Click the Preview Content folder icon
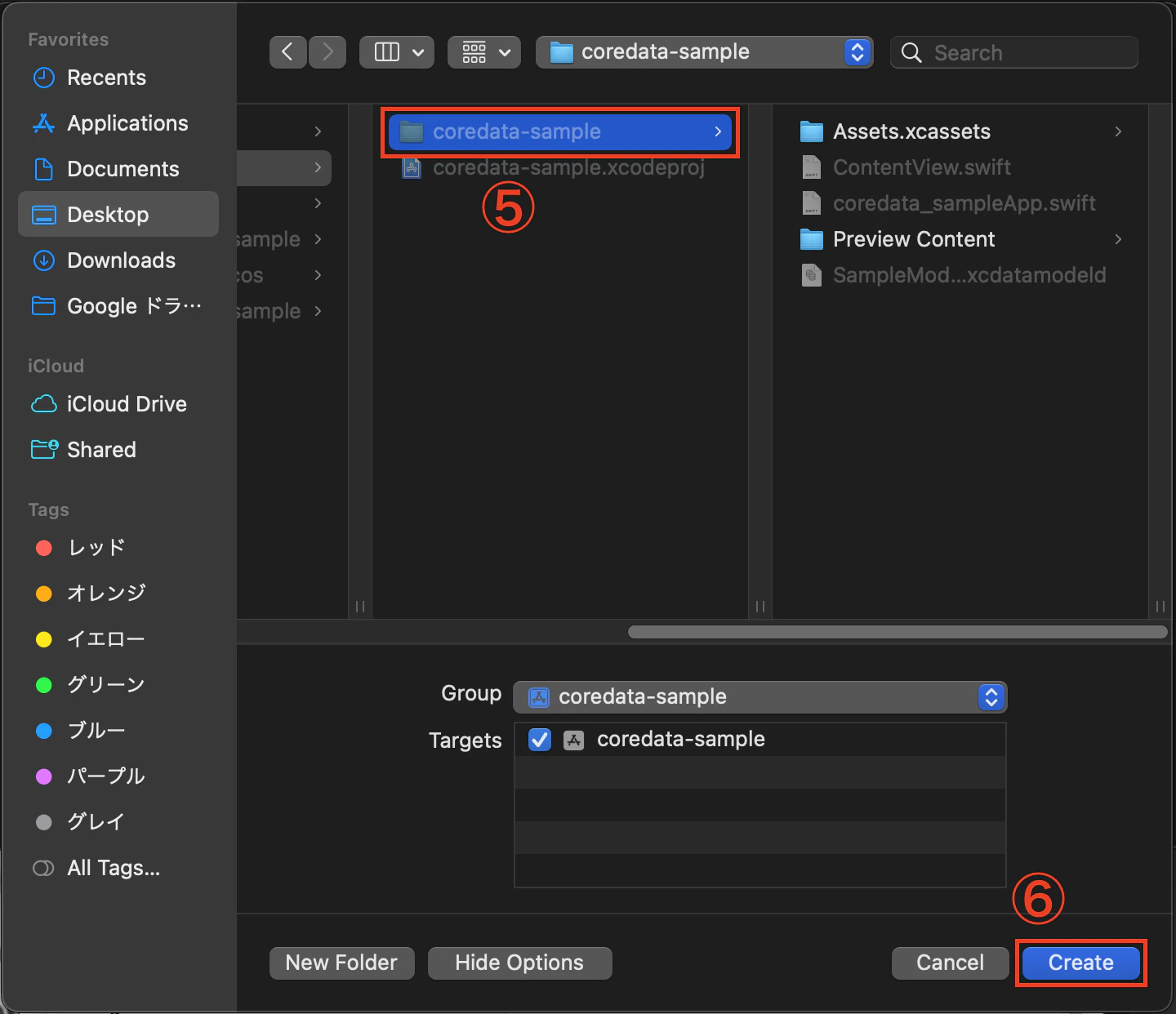Screen dimensions: 1176x1014 811,239
